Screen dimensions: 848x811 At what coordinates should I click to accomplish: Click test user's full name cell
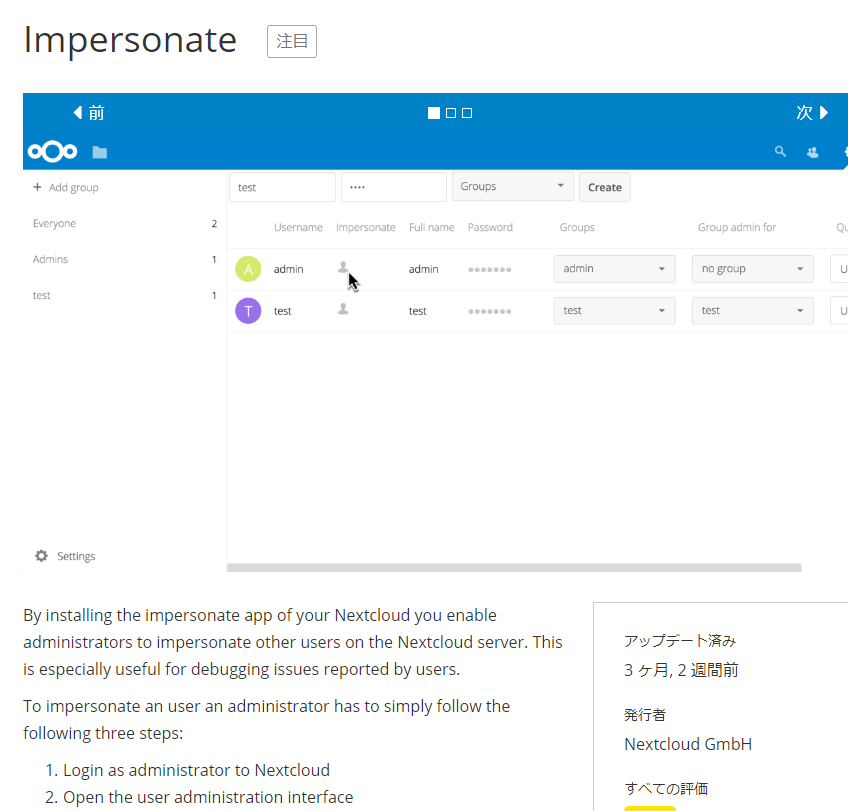point(418,311)
